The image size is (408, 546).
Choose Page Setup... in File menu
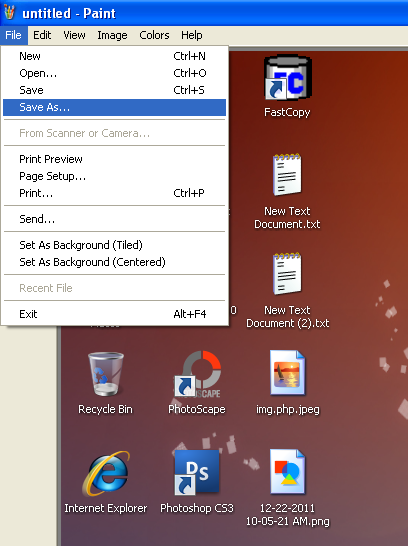pos(115,176)
